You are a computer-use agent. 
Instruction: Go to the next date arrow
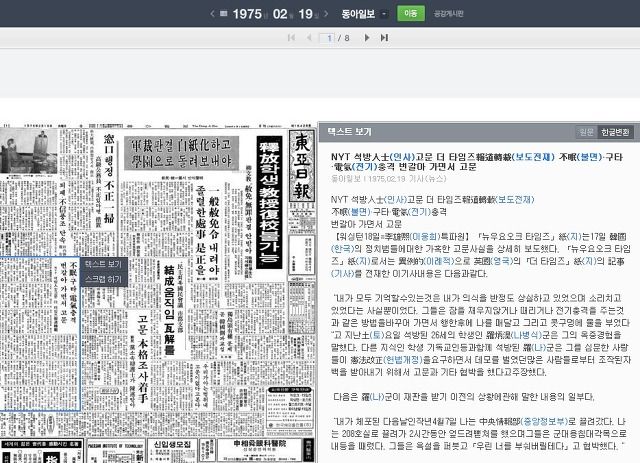coord(326,14)
